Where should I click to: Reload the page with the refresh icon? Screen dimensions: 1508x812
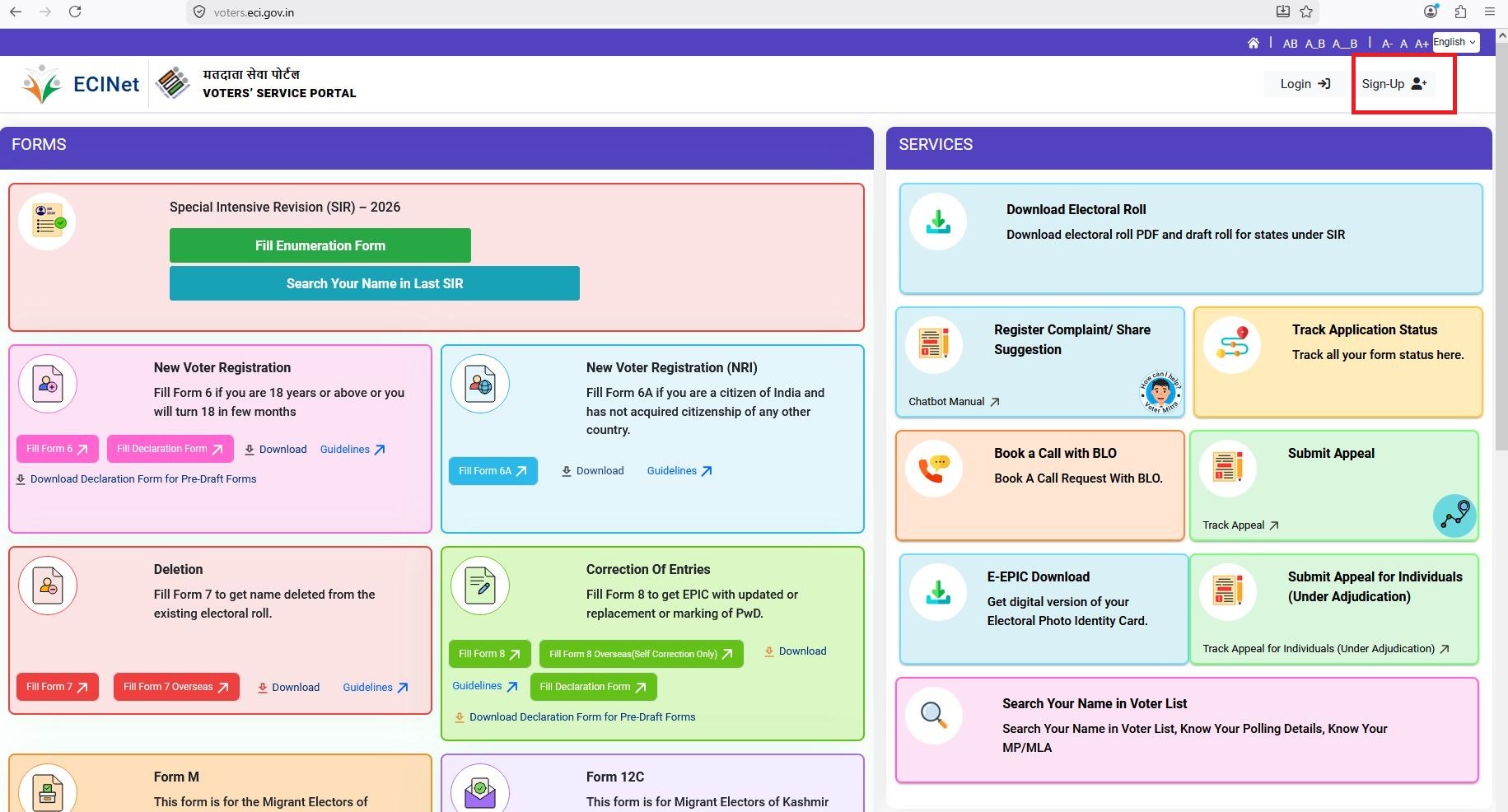[75, 12]
